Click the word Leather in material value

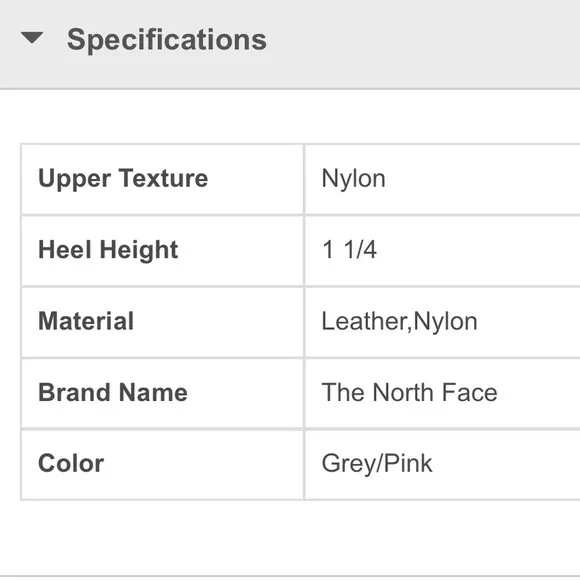tap(364, 321)
